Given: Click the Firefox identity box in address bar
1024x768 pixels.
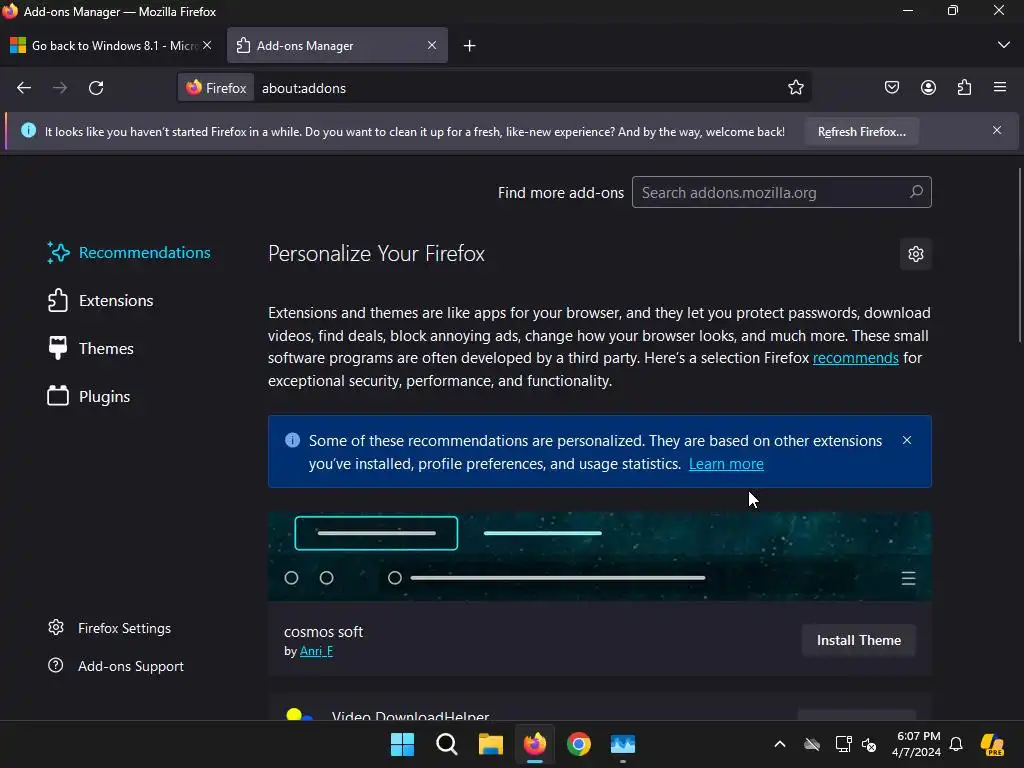Looking at the screenshot, I should pyautogui.click(x=216, y=88).
